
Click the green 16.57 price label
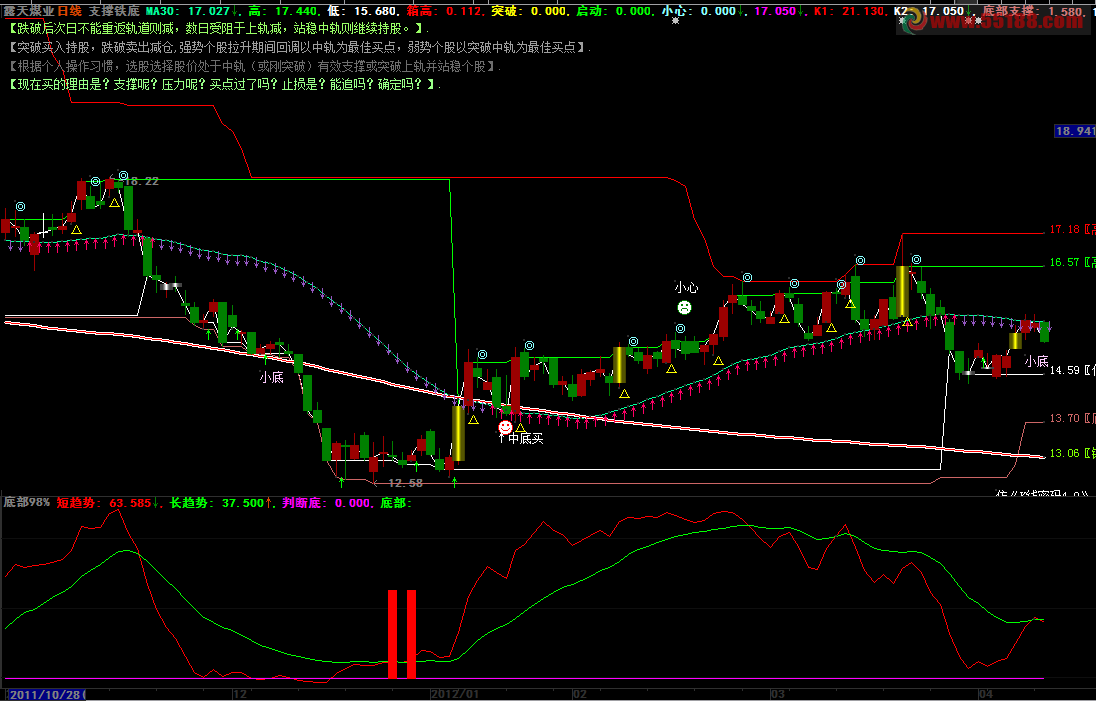1065,262
